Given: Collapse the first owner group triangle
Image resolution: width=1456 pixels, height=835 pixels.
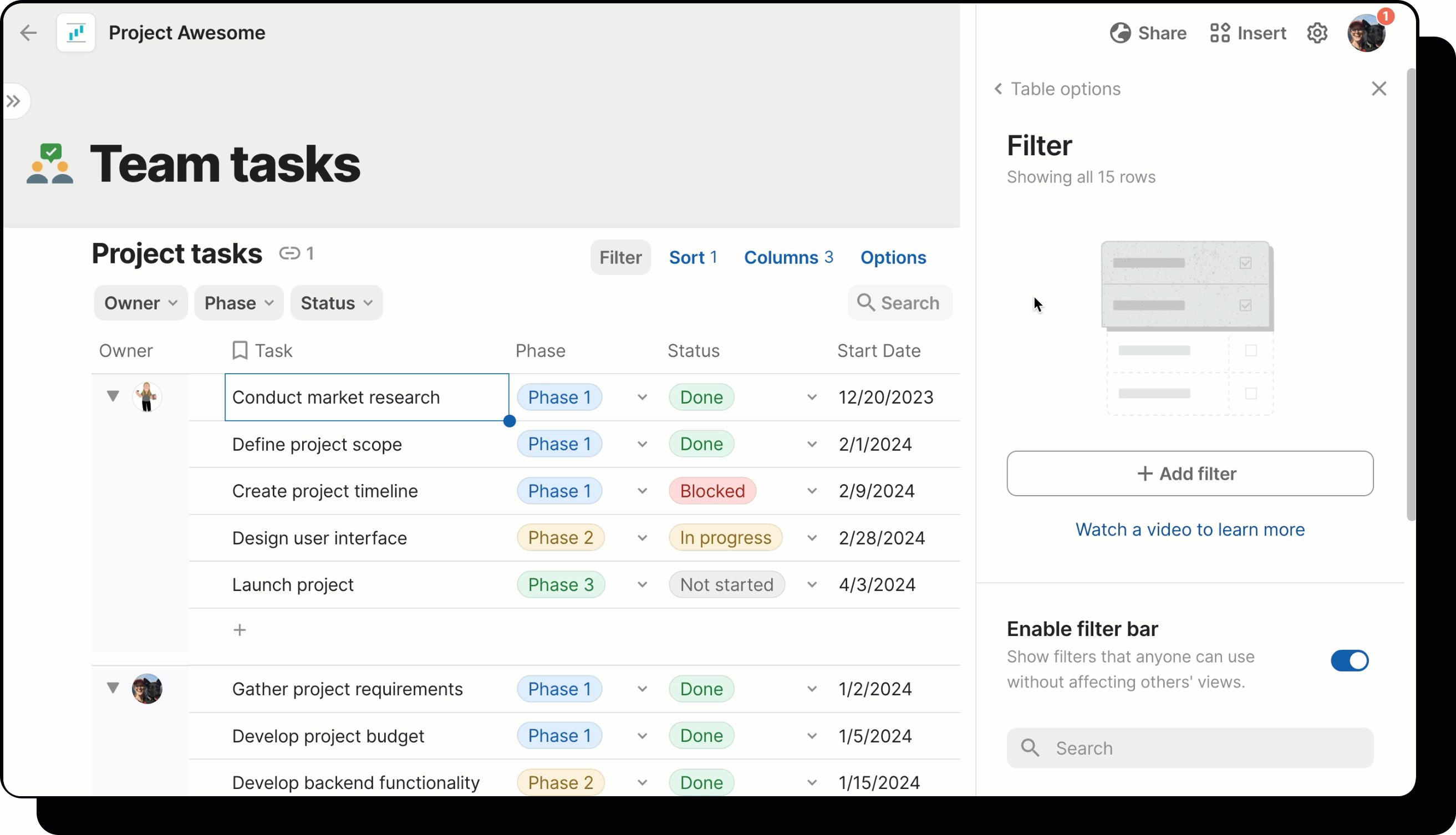Looking at the screenshot, I should pos(113,396).
